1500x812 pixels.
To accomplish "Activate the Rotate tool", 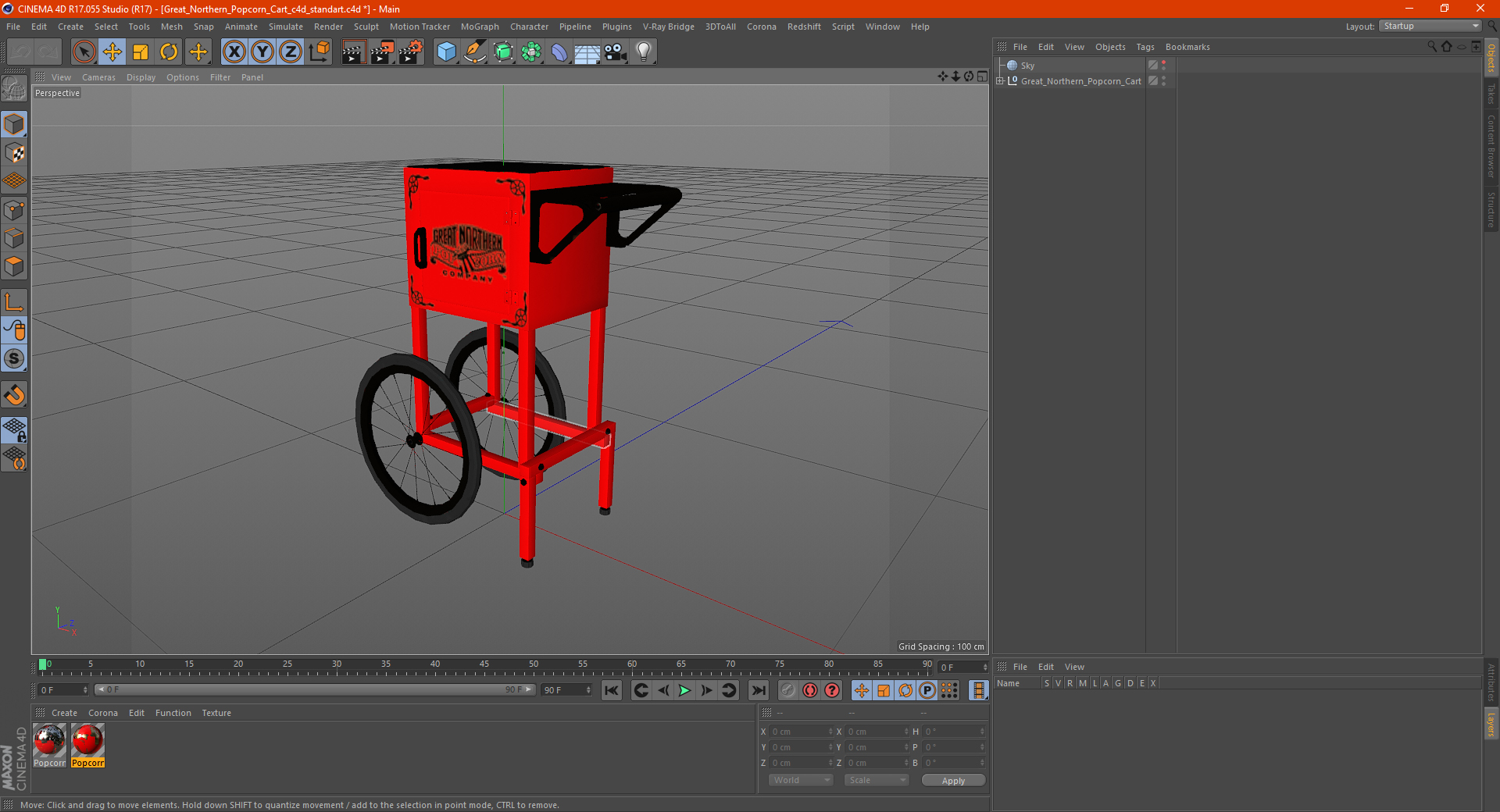I will click(x=169, y=52).
